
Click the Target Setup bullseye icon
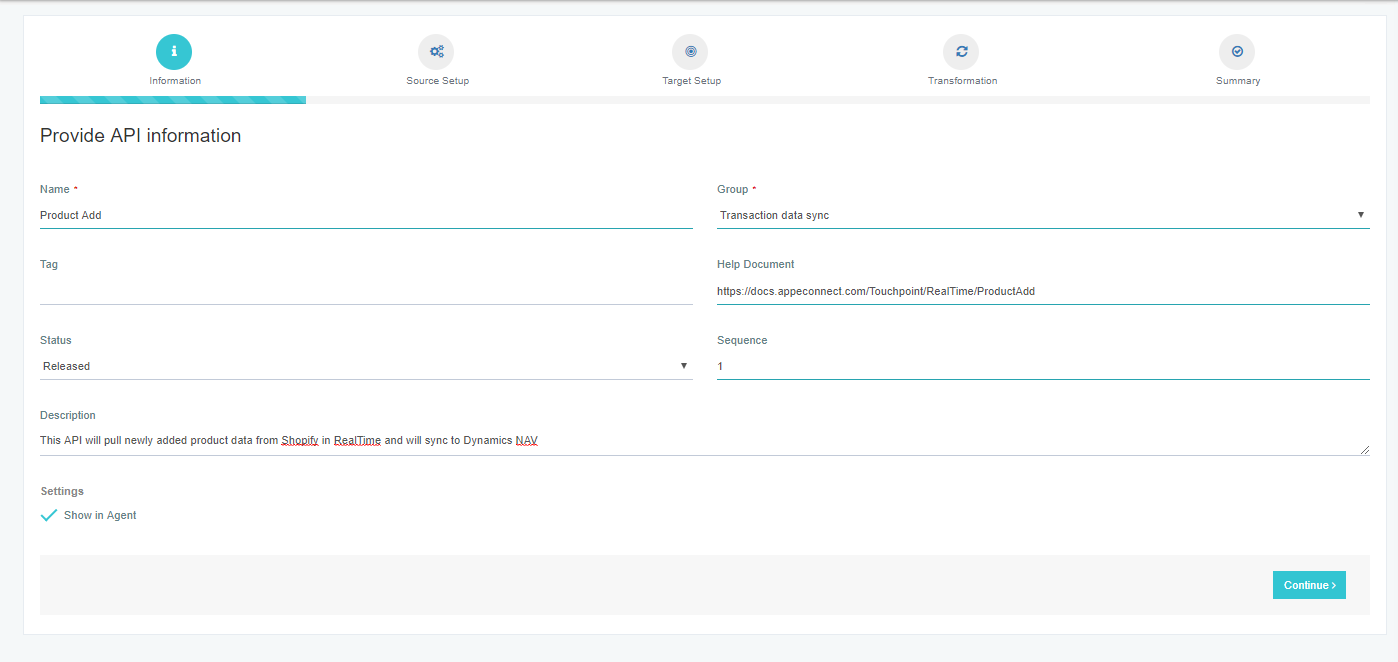(690, 52)
